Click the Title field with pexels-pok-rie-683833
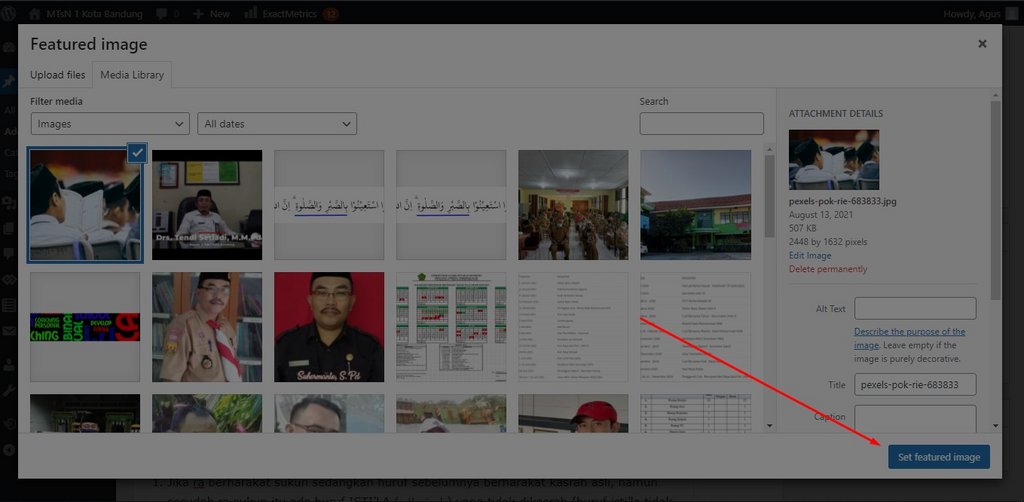 [915, 384]
